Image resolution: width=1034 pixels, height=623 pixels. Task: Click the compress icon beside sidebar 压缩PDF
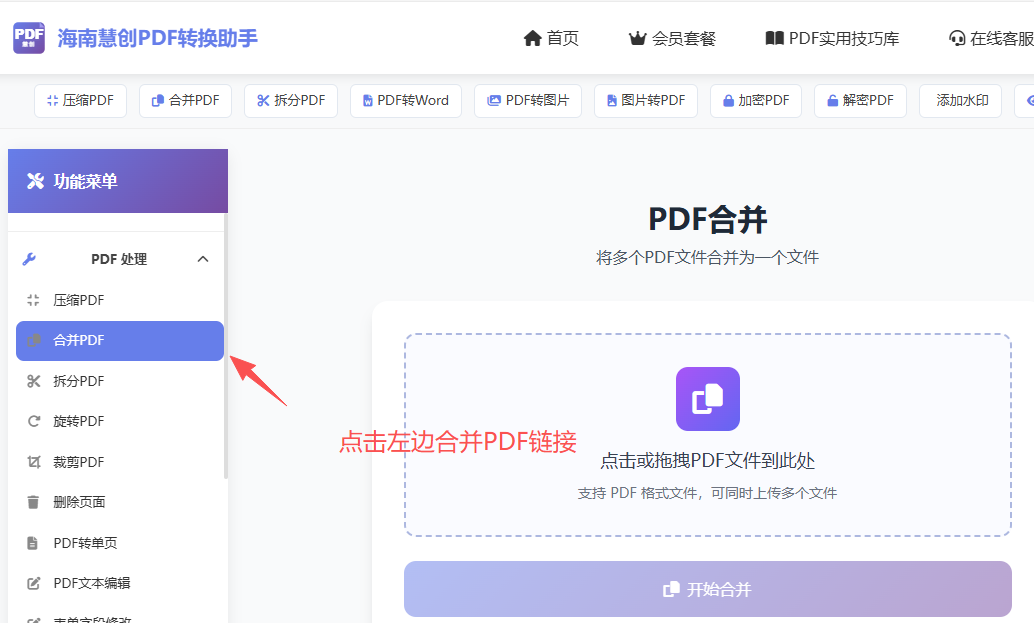click(33, 300)
